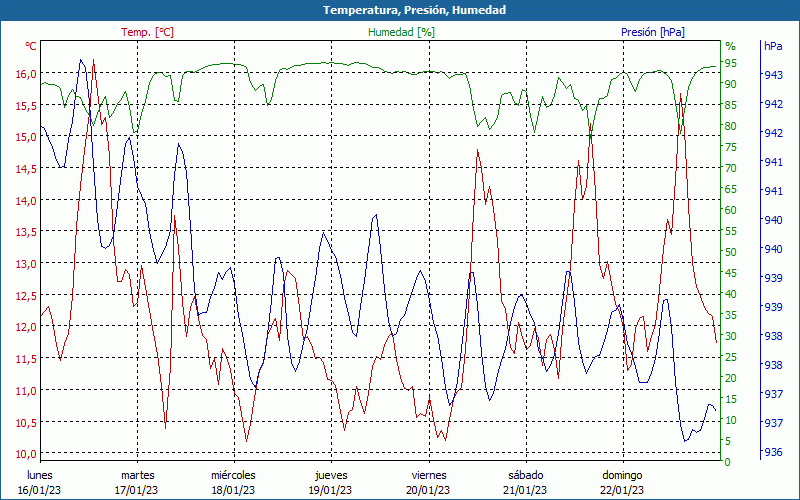This screenshot has height=500, width=800.
Task: Click the chart title 'Temperatura, Presión, Humedad'
Action: tap(414, 10)
